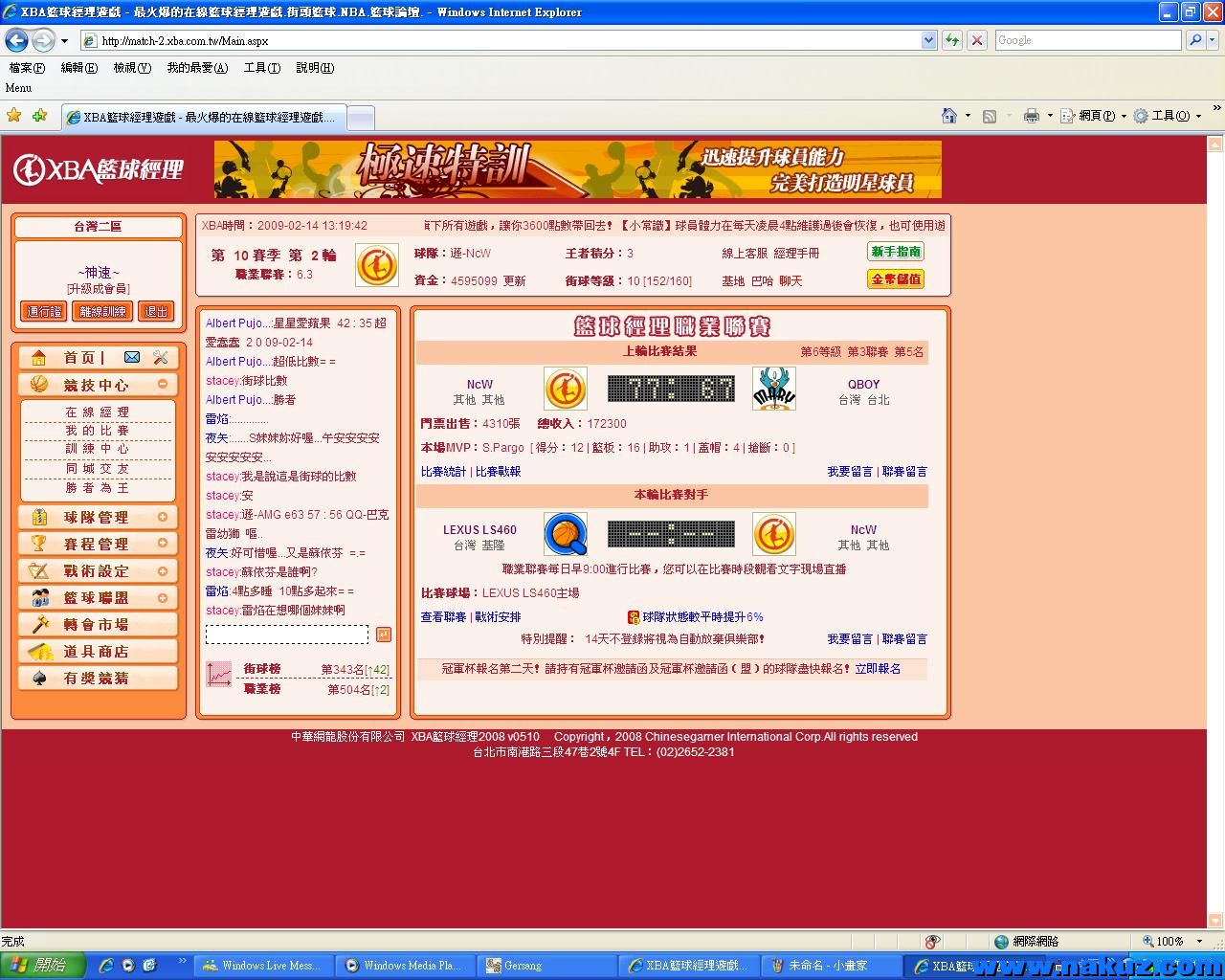Click the basketball icon next to 競技中心
The height and width of the screenshot is (980, 1225).
pyautogui.click(x=39, y=384)
